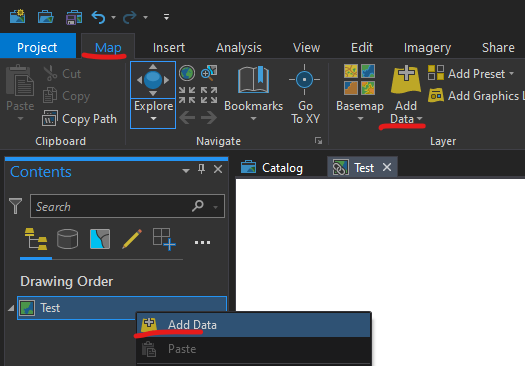Toggle auto-hide pin on Contents pane
Viewport: 525px width, 366px height.
201,169
